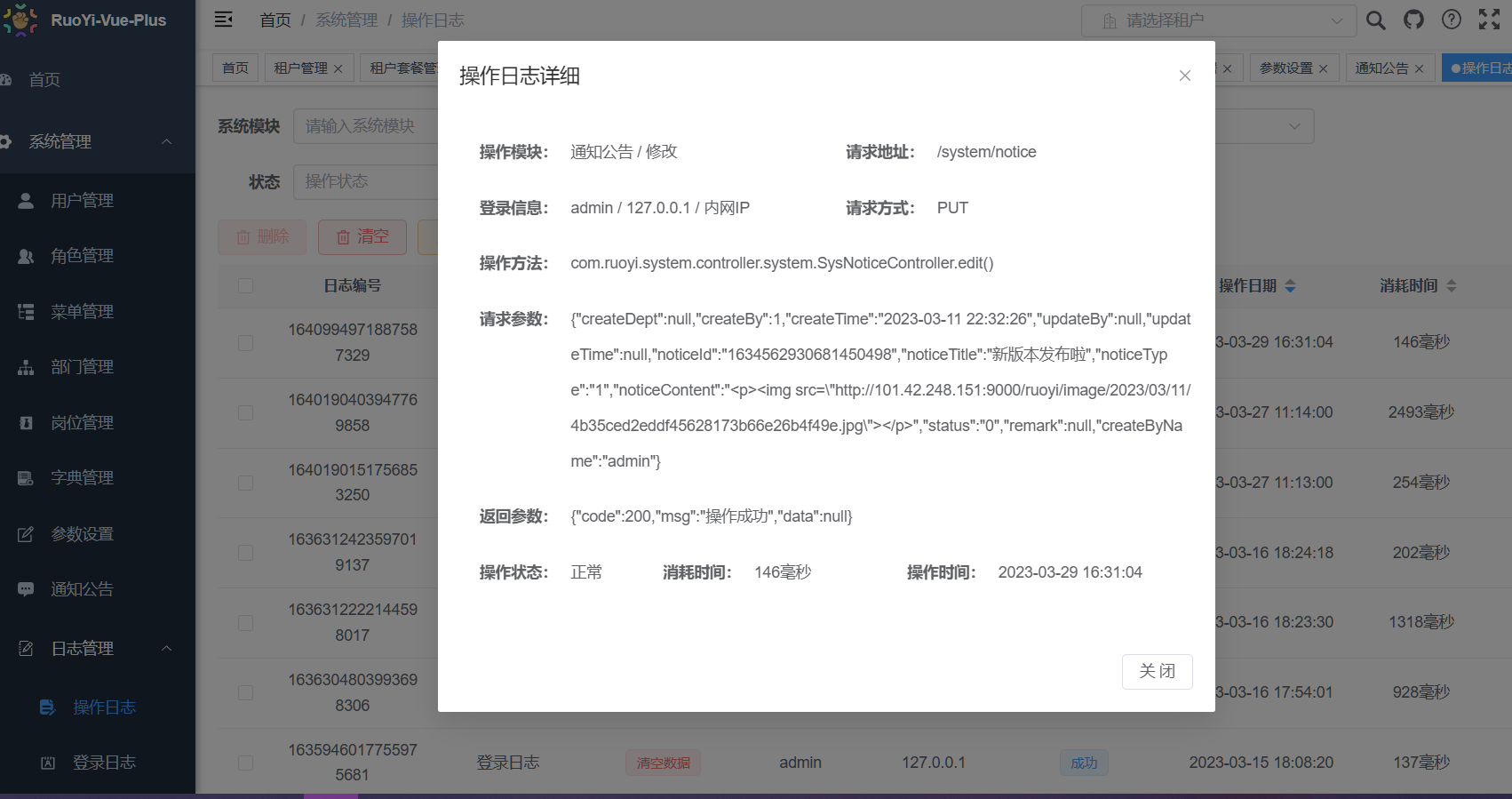The height and width of the screenshot is (799, 1512).
Task: Open the 操作状态 status dropdown
Action: click(x=365, y=181)
